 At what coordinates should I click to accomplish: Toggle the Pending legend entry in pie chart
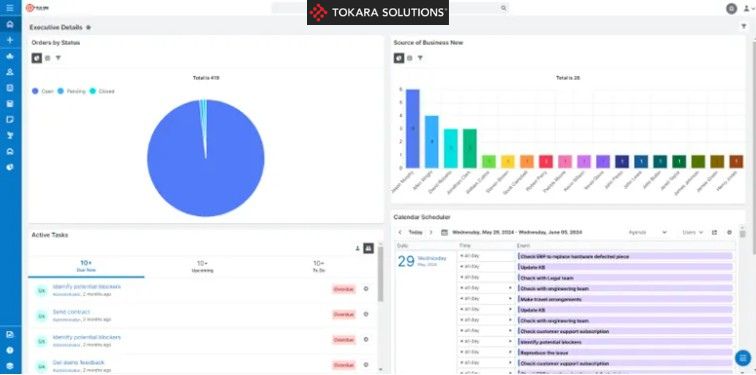tap(71, 91)
